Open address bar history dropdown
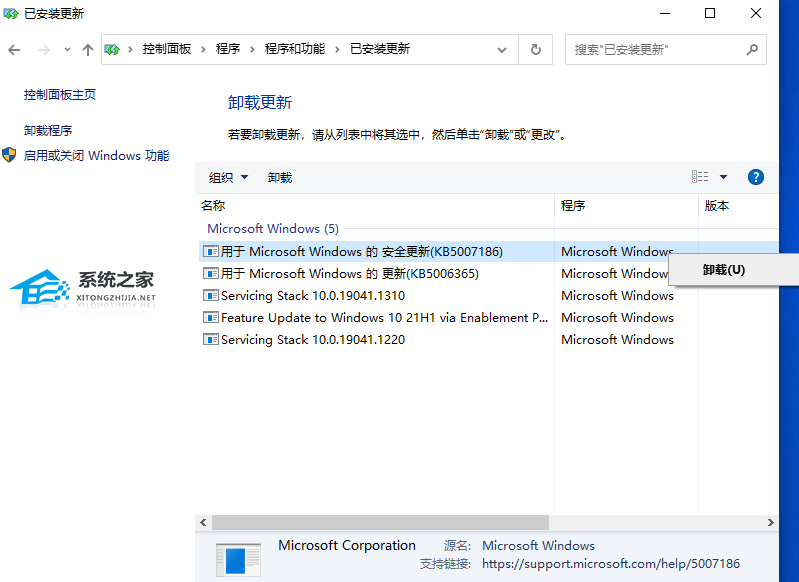Screen dimensions: 799x582 pos(502,50)
